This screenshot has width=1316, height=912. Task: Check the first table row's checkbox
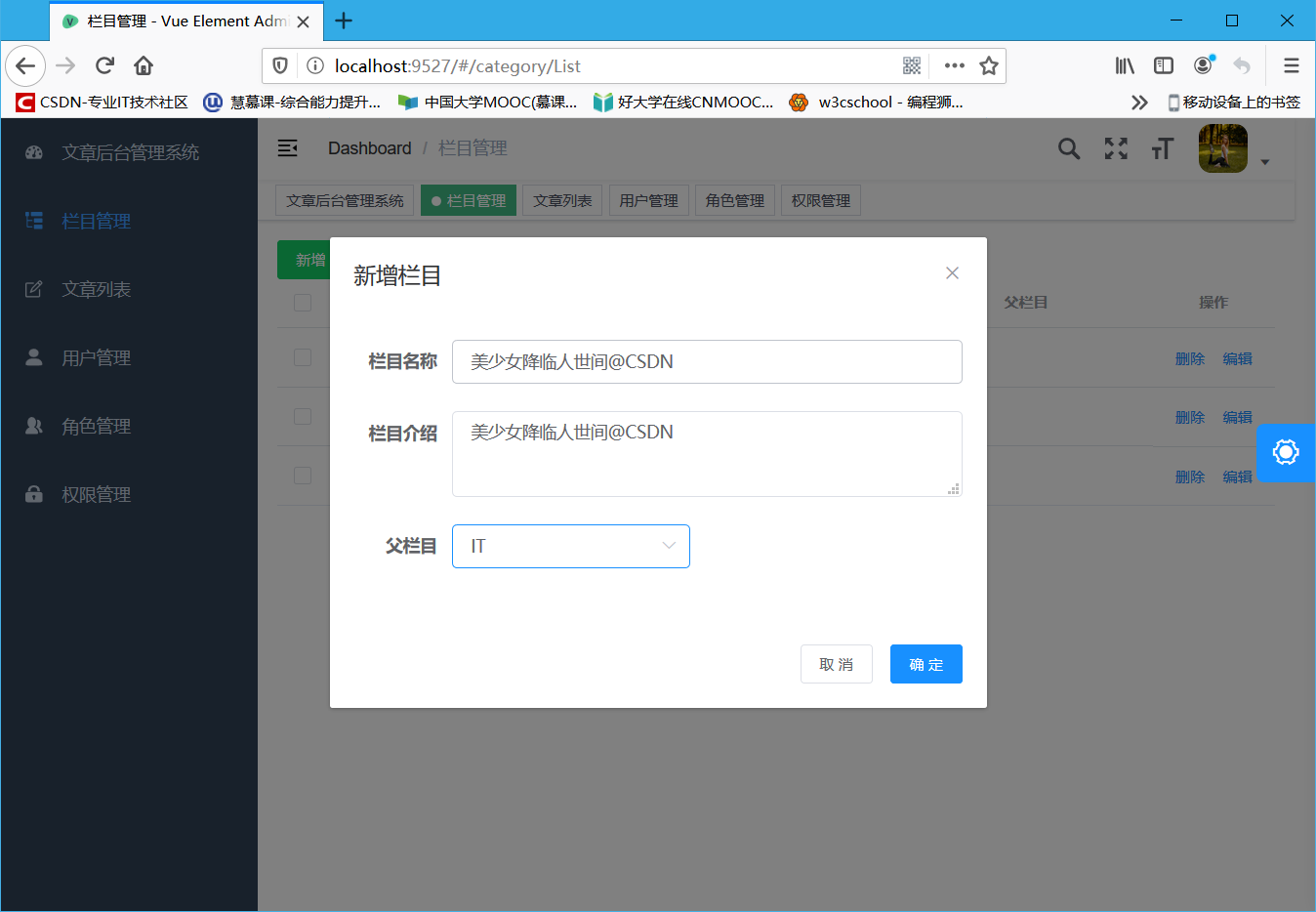[x=303, y=356]
